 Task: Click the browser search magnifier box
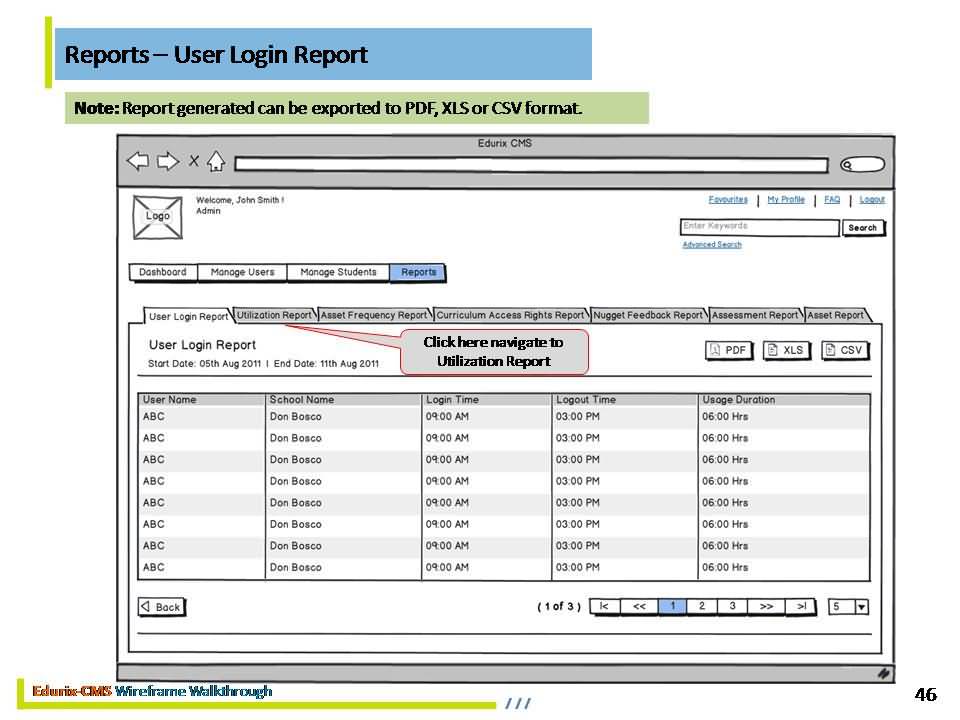click(862, 165)
